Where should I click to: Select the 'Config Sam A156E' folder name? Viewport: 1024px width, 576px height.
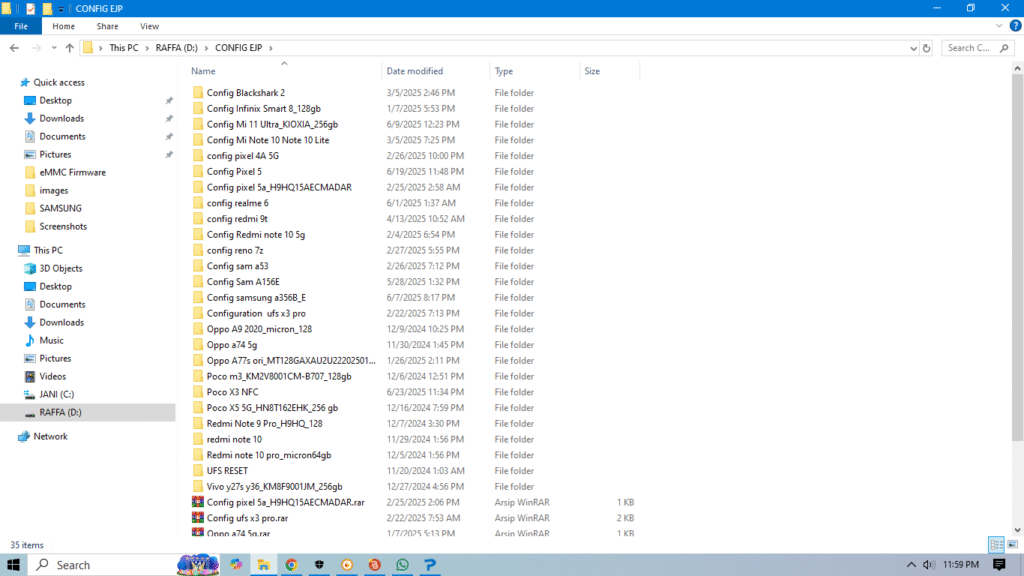coord(243,282)
